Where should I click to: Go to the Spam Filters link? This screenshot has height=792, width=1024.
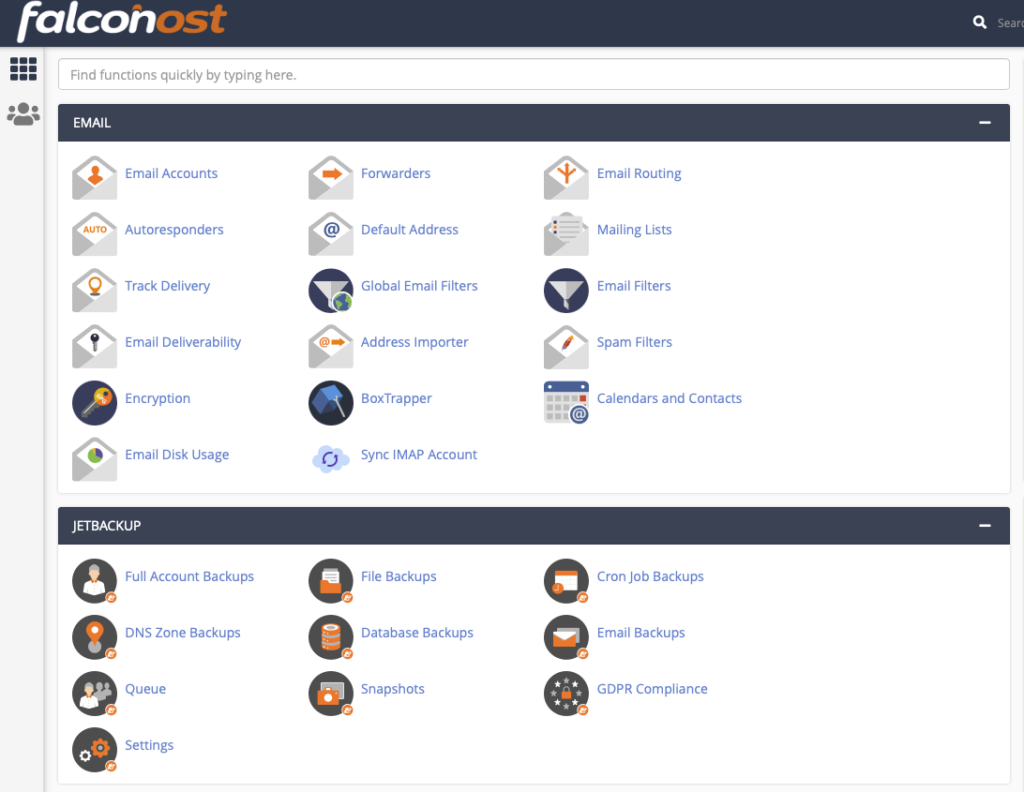pos(634,342)
